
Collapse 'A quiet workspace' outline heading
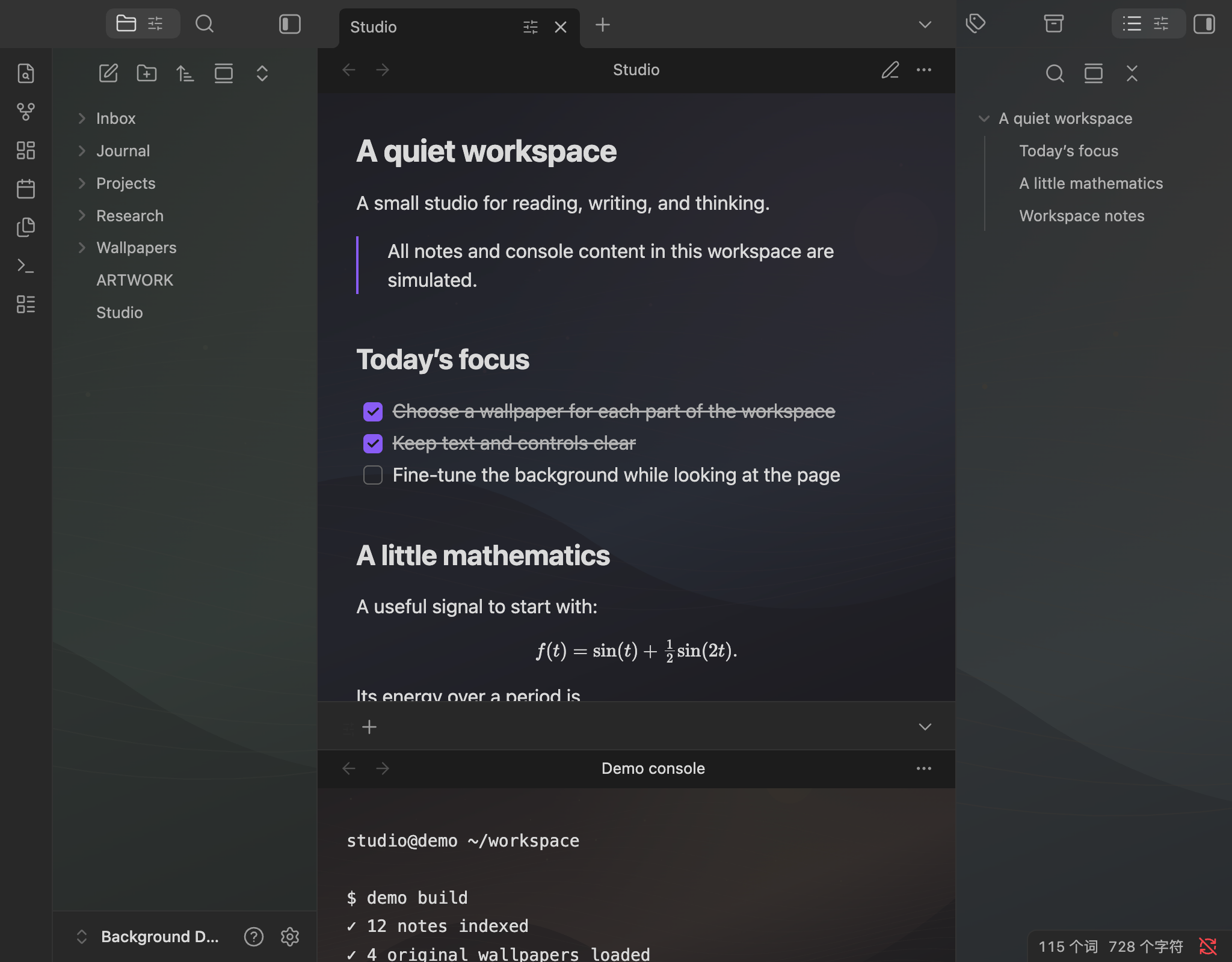[x=984, y=118]
